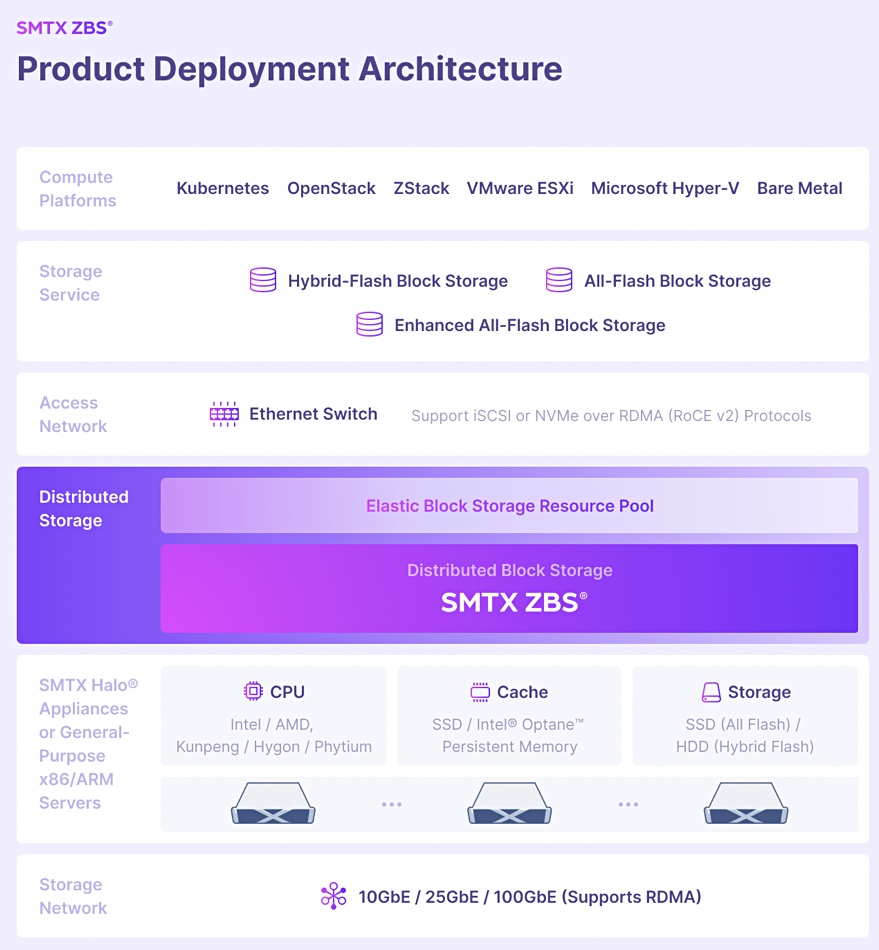Select the CPU chip icon
Screen dimensions: 879x950
(x=253, y=691)
